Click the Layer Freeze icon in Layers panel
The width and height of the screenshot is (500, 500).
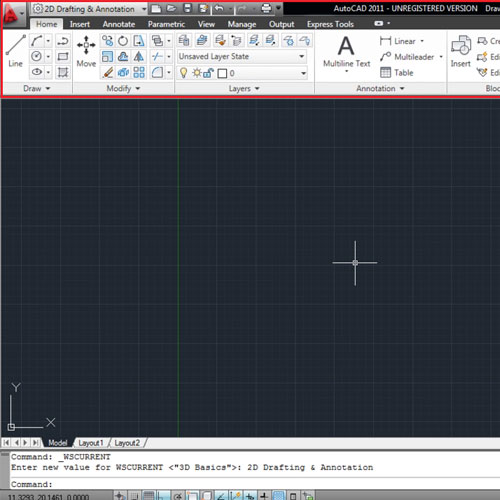(x=289, y=41)
